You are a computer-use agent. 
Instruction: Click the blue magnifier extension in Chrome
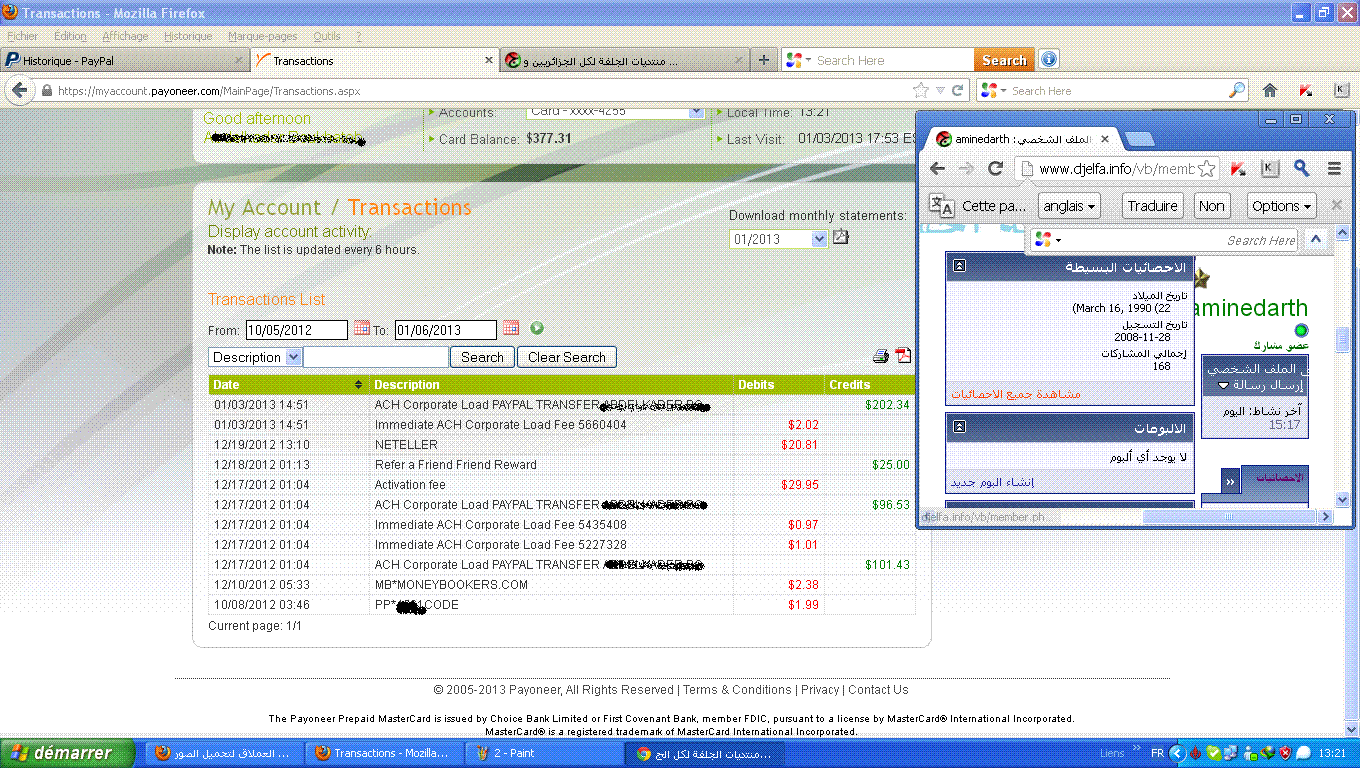[1301, 168]
